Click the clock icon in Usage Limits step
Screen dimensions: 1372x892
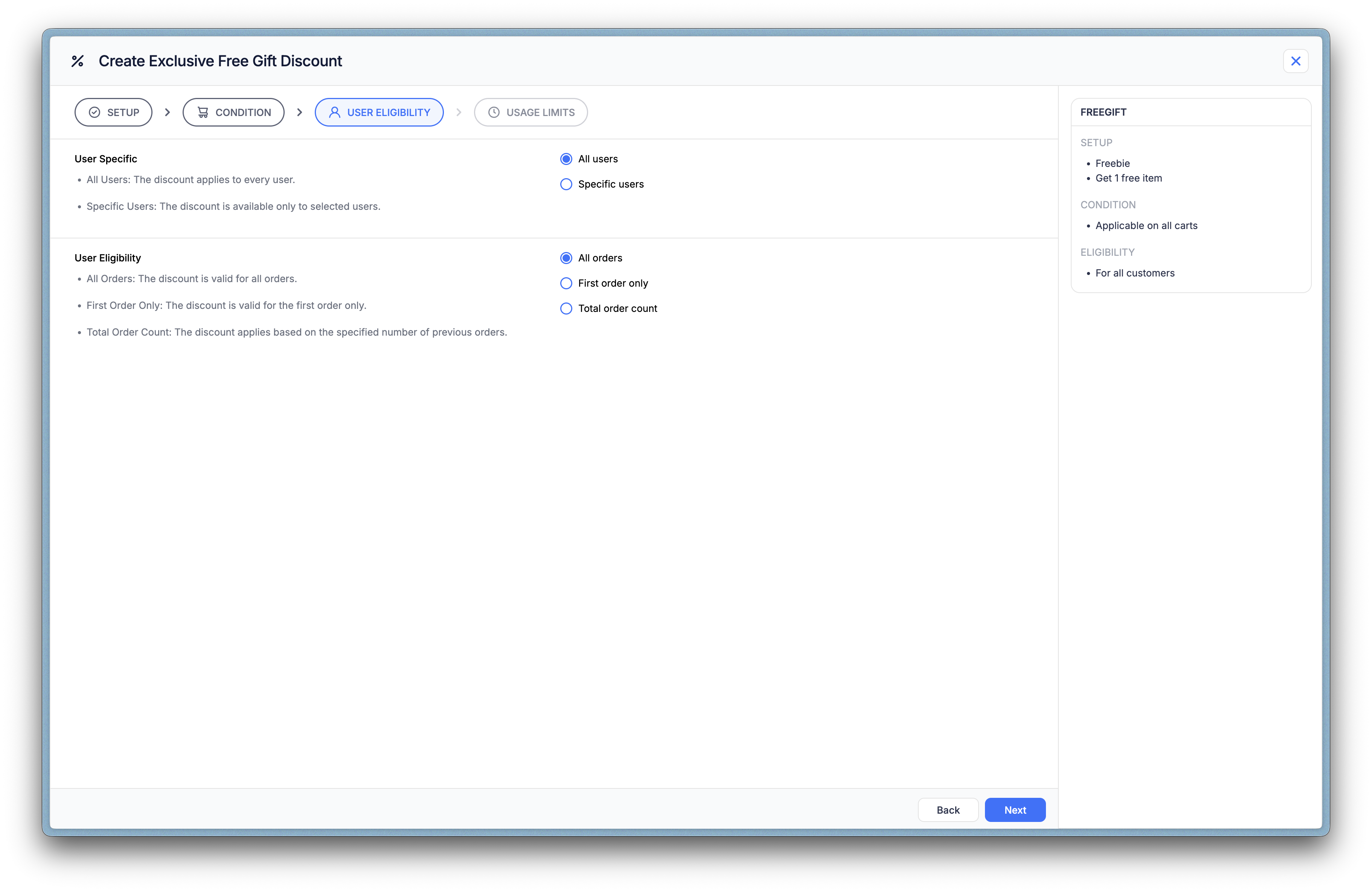[494, 112]
